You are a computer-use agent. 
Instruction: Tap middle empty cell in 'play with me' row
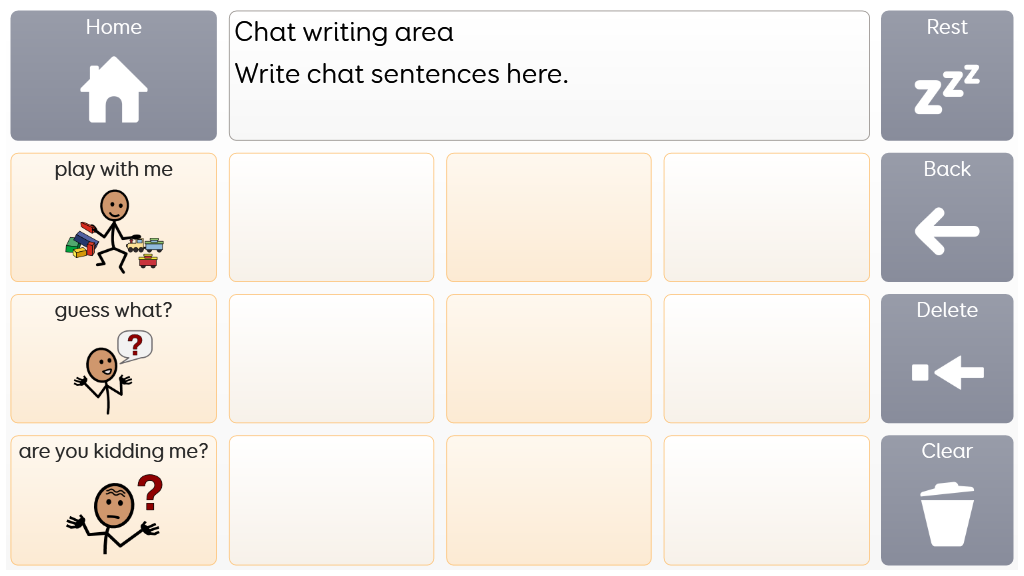point(549,217)
